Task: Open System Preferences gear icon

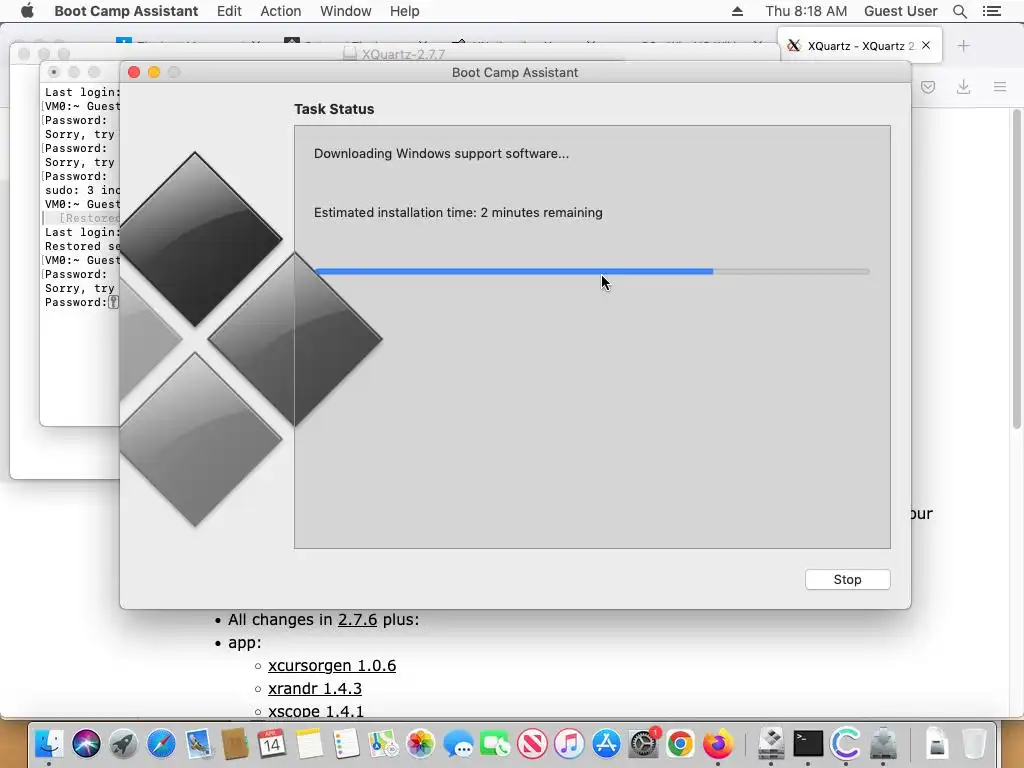Action: pyautogui.click(x=643, y=744)
